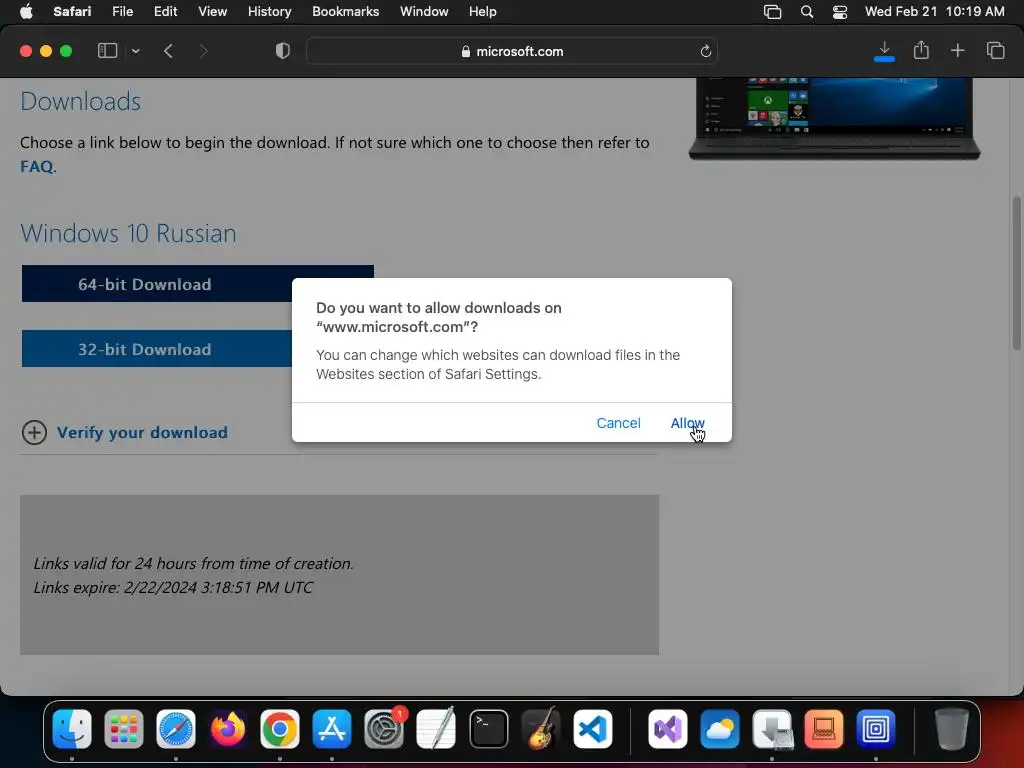Image resolution: width=1024 pixels, height=768 pixels.
Task: Show Safari downloads list
Action: (884, 51)
